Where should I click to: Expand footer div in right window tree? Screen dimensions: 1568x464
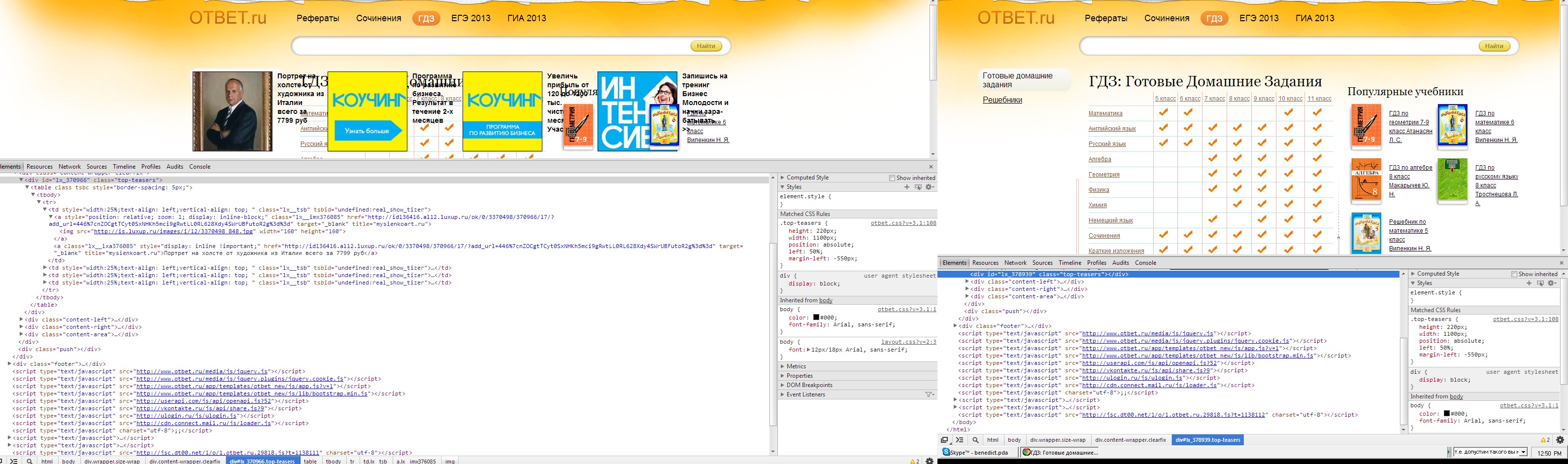pos(955,326)
